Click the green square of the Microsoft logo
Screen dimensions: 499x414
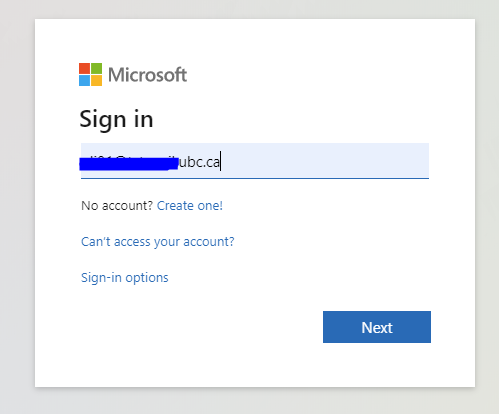click(96, 68)
